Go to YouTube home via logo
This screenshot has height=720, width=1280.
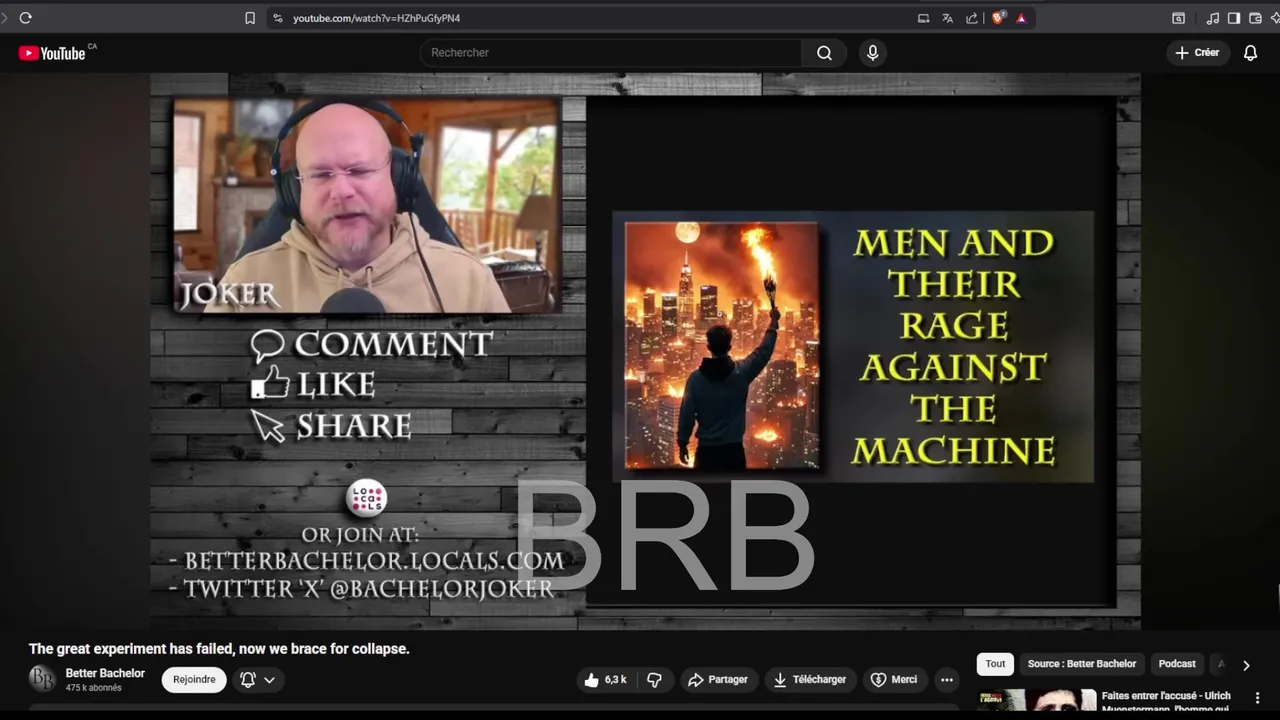click(52, 53)
